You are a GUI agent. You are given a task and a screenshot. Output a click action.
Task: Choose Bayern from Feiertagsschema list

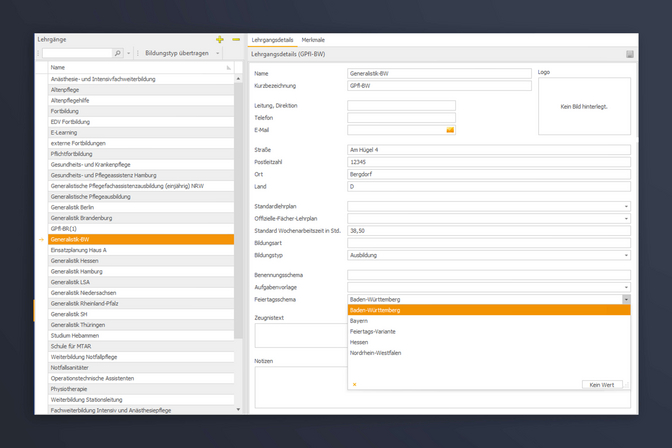[489, 321]
